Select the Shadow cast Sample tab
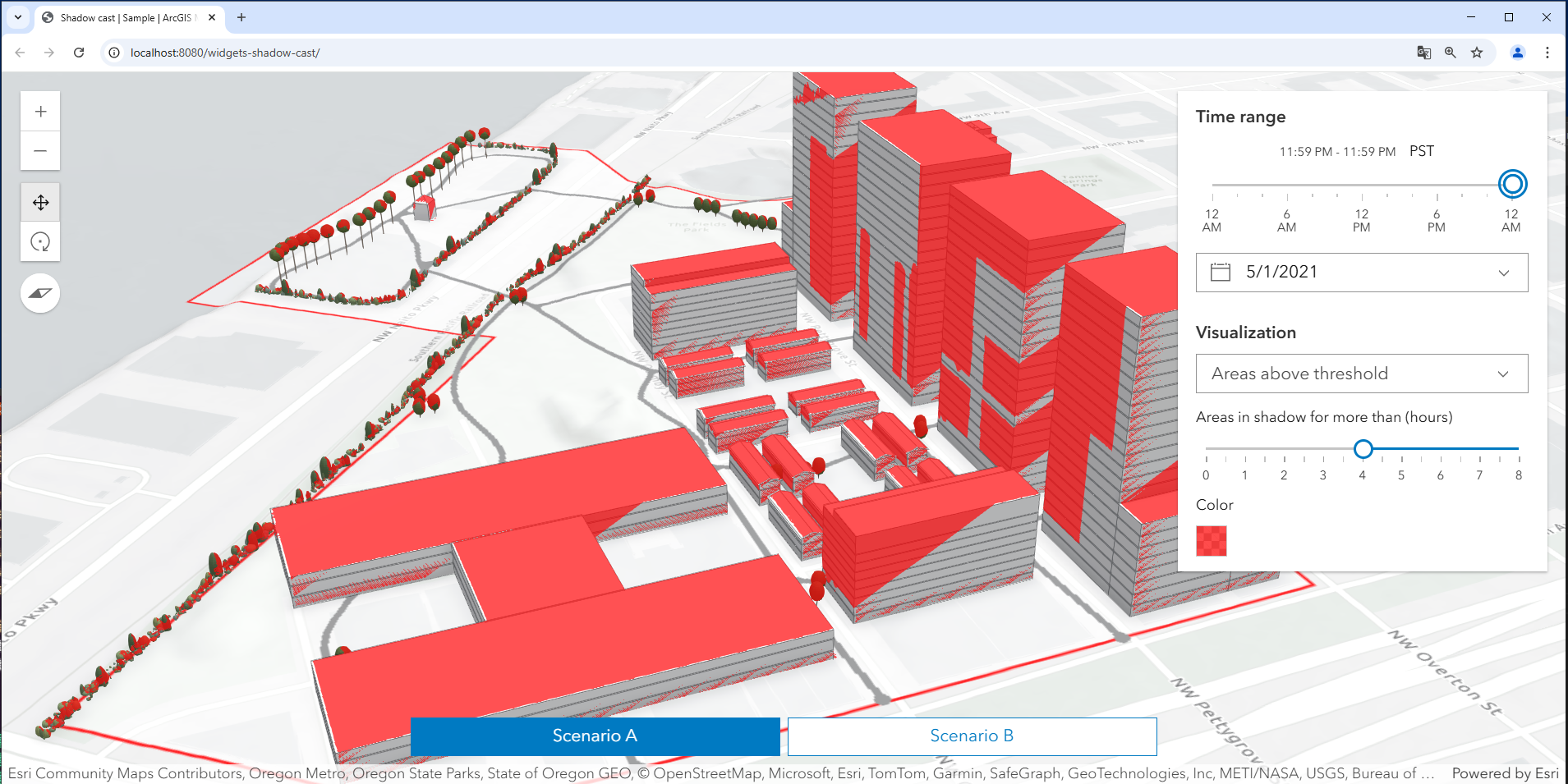The image size is (1568, 784). (x=129, y=17)
